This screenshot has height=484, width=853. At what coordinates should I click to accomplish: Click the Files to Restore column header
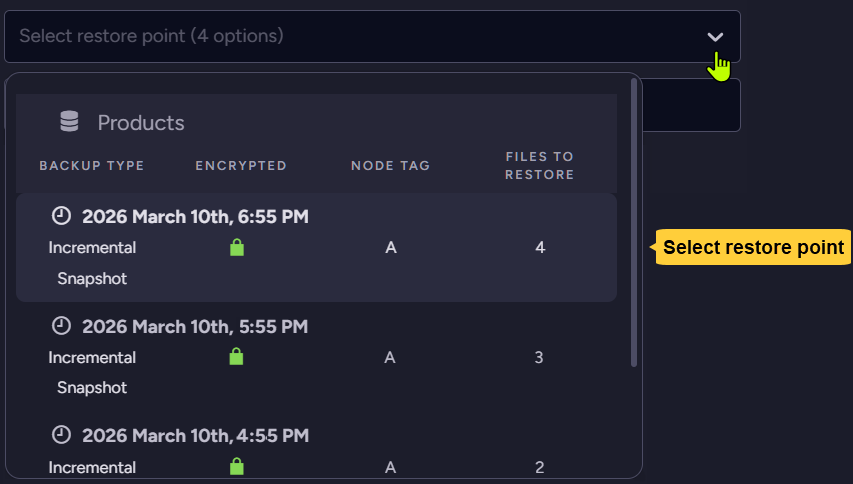pyautogui.click(x=539, y=166)
